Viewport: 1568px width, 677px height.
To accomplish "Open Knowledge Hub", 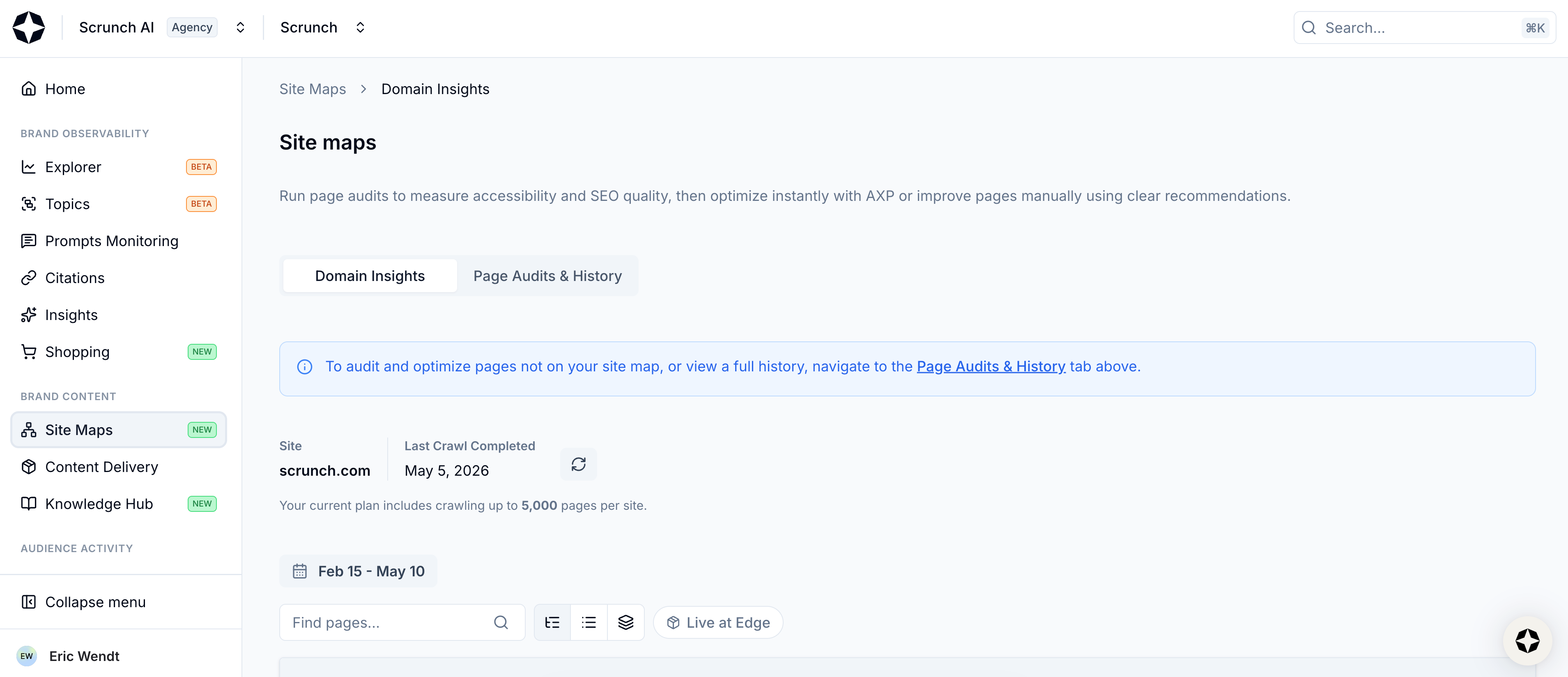I will click(119, 504).
